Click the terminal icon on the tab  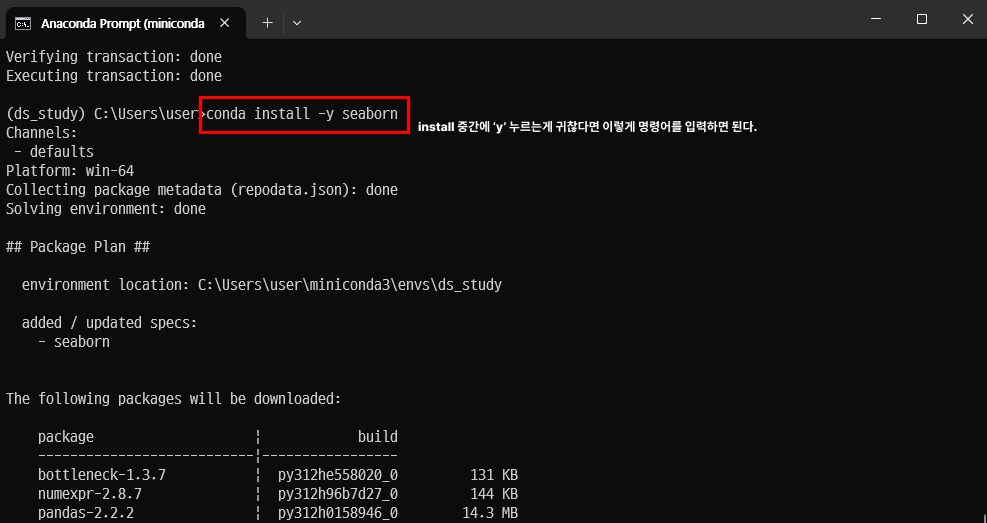pos(23,24)
